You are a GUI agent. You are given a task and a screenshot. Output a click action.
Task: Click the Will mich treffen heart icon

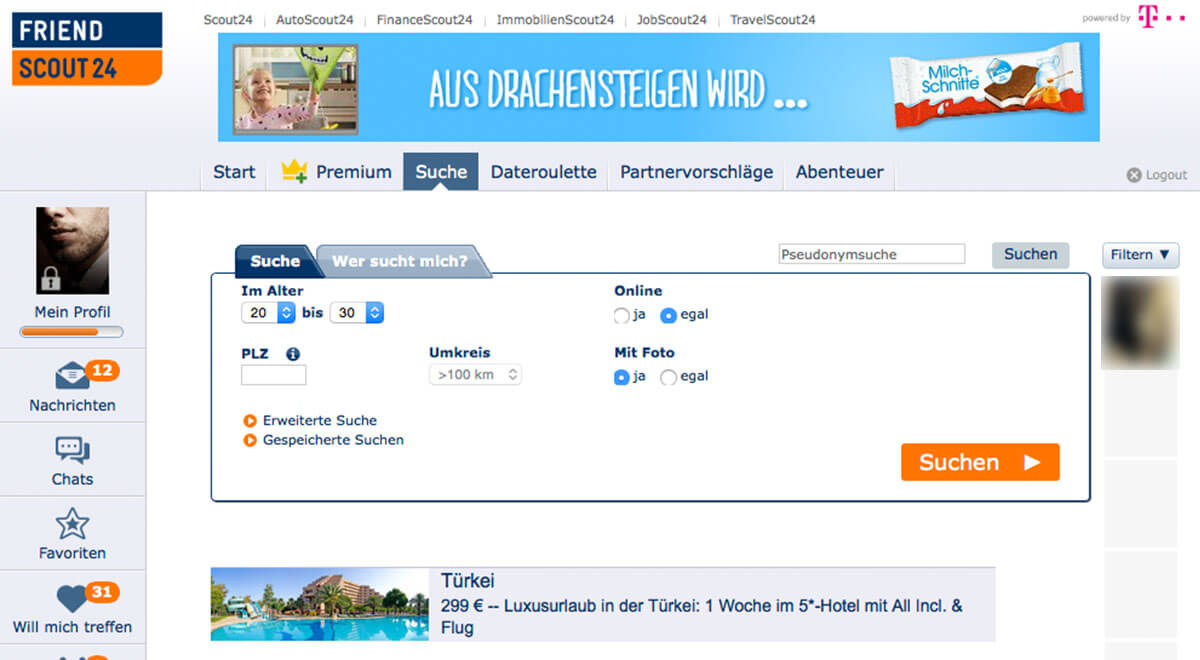[x=72, y=599]
